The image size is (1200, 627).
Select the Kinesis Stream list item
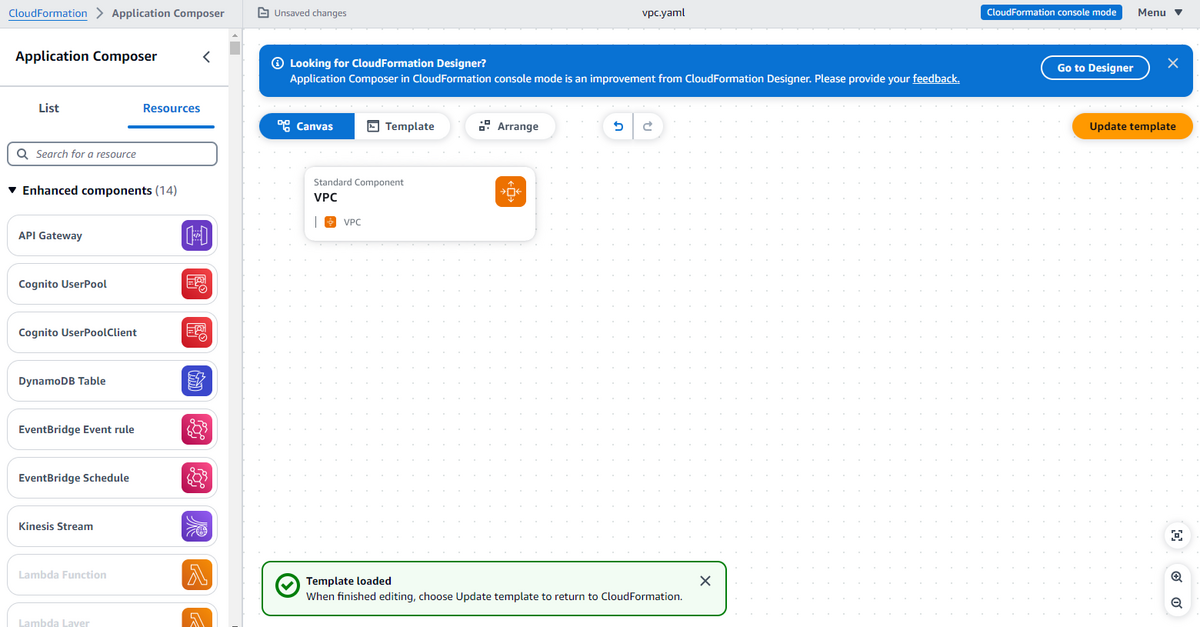112,526
